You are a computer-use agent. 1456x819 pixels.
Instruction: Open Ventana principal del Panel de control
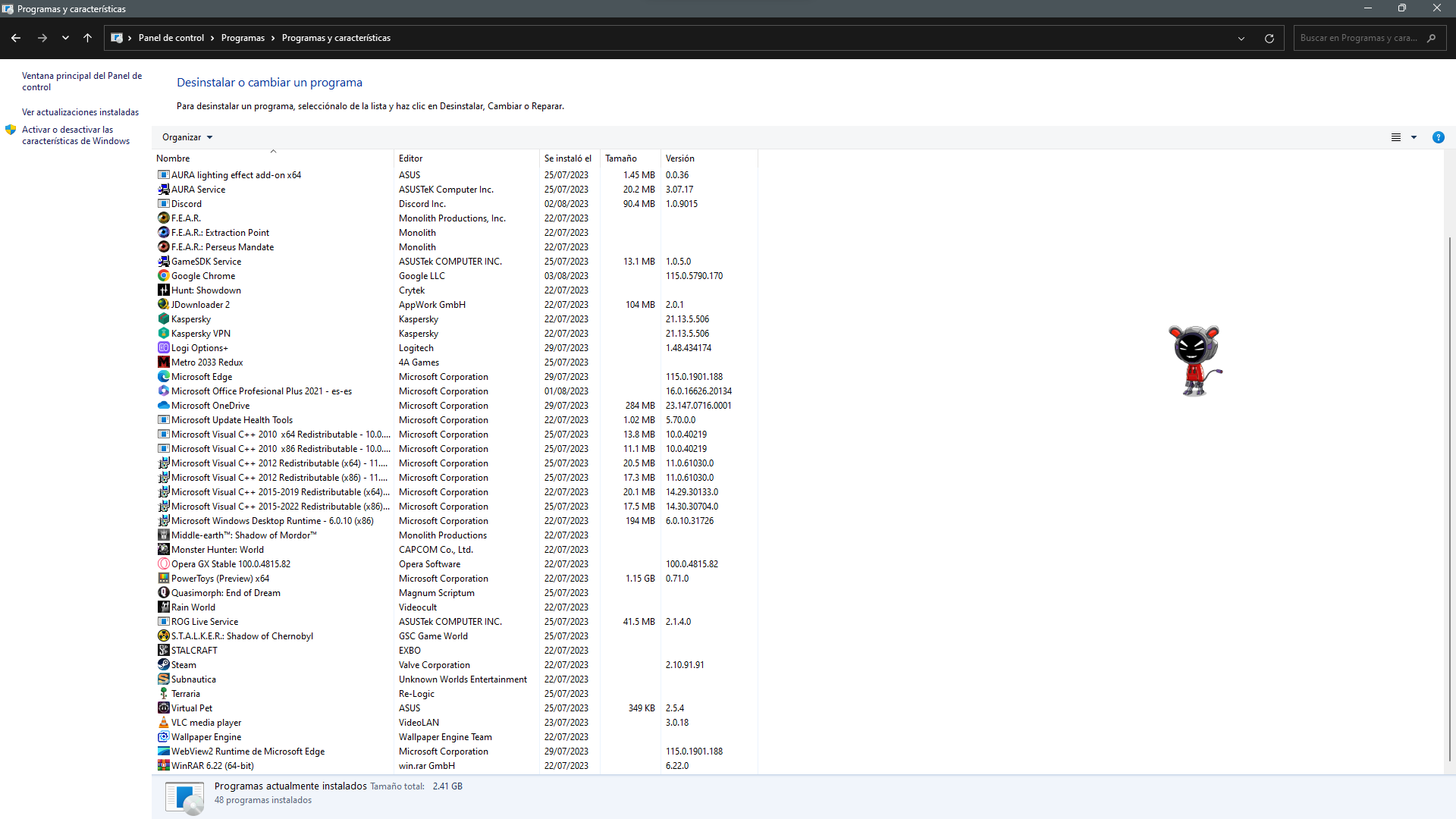[81, 81]
